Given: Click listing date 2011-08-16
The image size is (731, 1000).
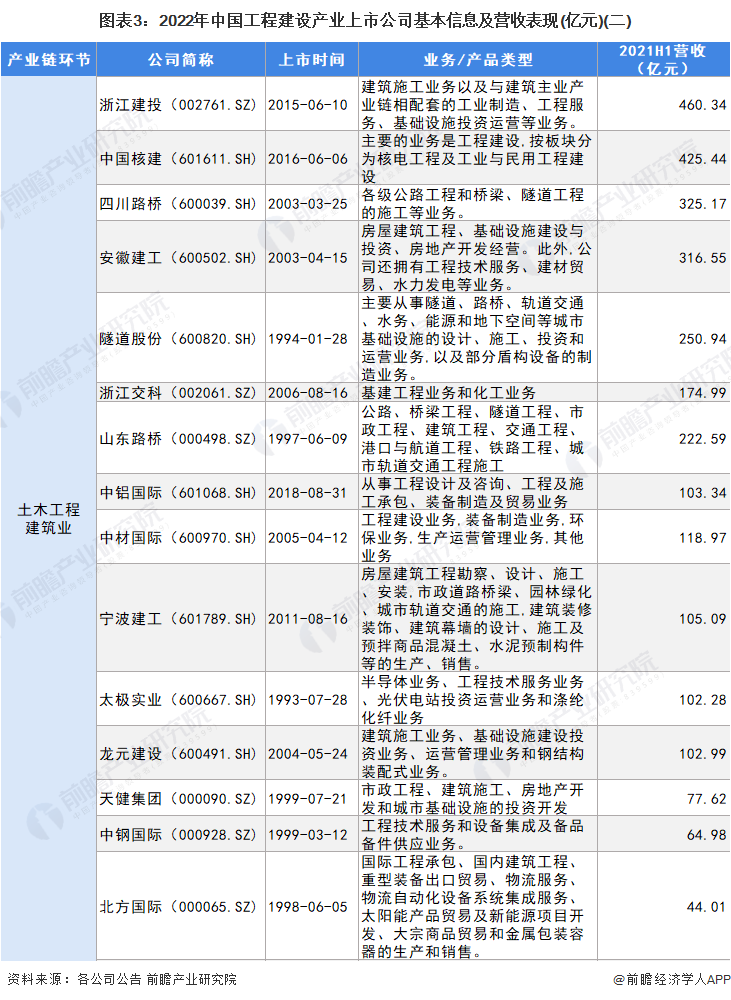Looking at the screenshot, I should (x=307, y=619).
